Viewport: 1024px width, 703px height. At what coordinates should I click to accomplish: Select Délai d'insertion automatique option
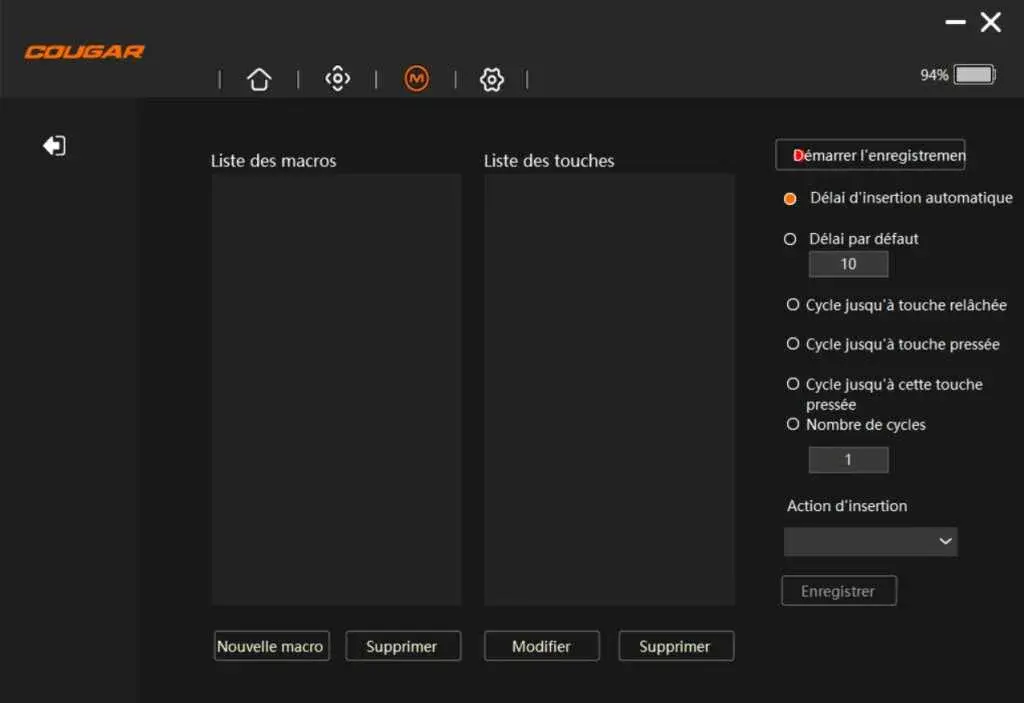pos(789,199)
